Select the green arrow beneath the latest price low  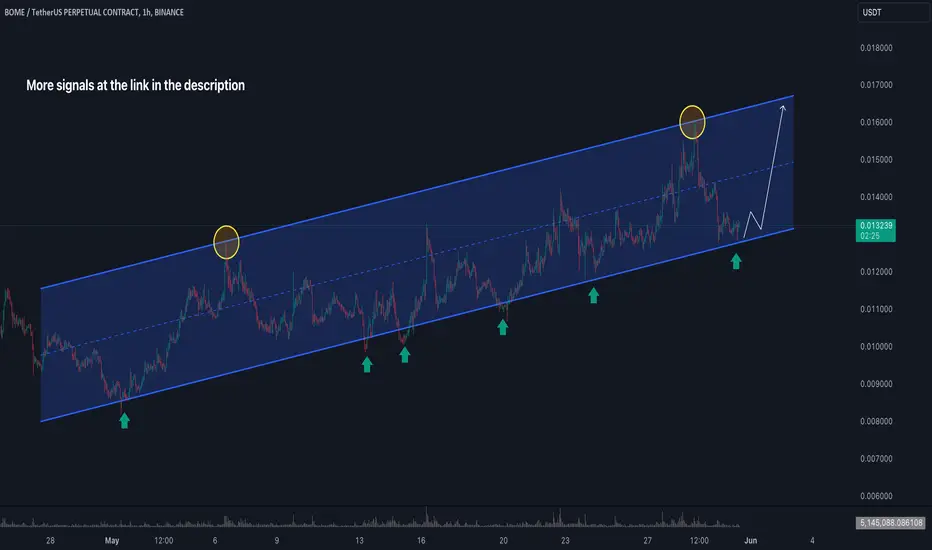tap(736, 261)
